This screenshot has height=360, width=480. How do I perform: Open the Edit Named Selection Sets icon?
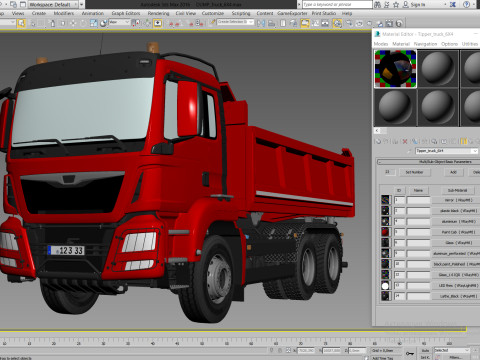pyautogui.click(x=212, y=23)
